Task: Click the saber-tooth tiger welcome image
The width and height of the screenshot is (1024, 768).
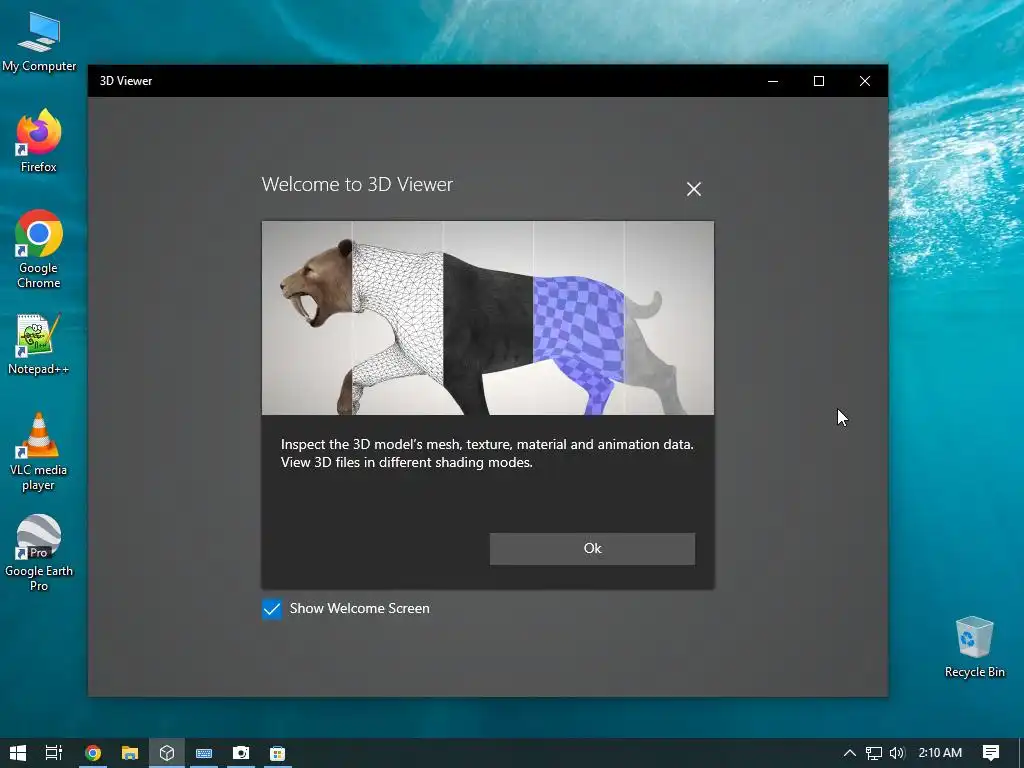Action: pyautogui.click(x=488, y=318)
